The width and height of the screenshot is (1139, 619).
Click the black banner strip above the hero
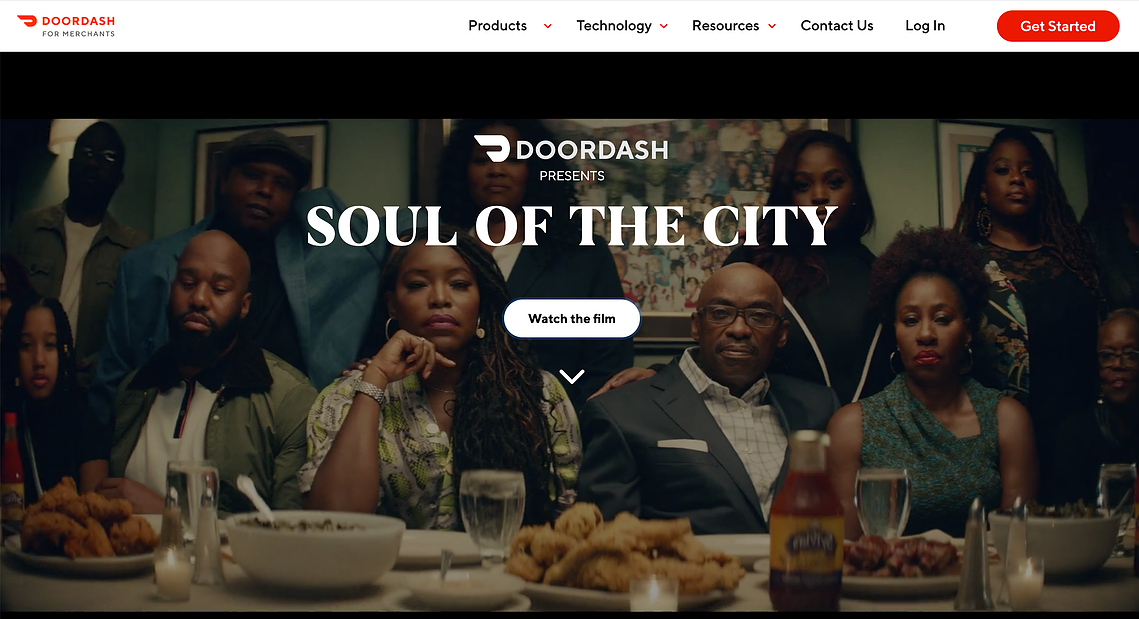570,85
